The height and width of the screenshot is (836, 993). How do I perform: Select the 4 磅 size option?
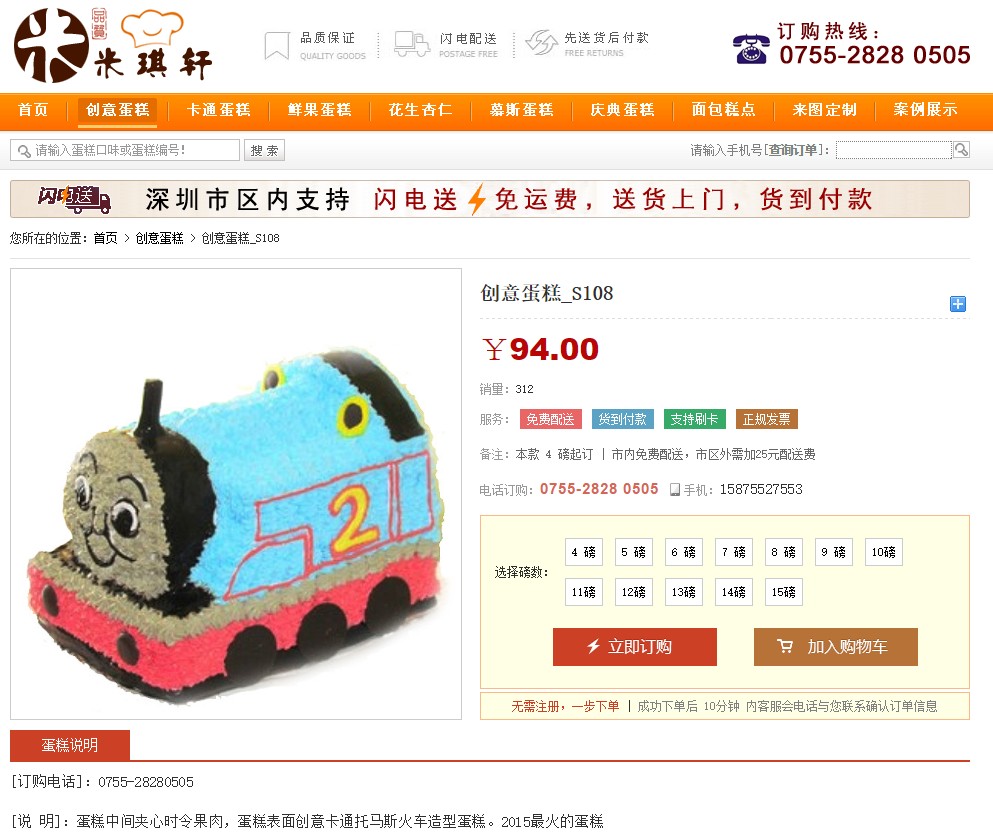point(583,552)
